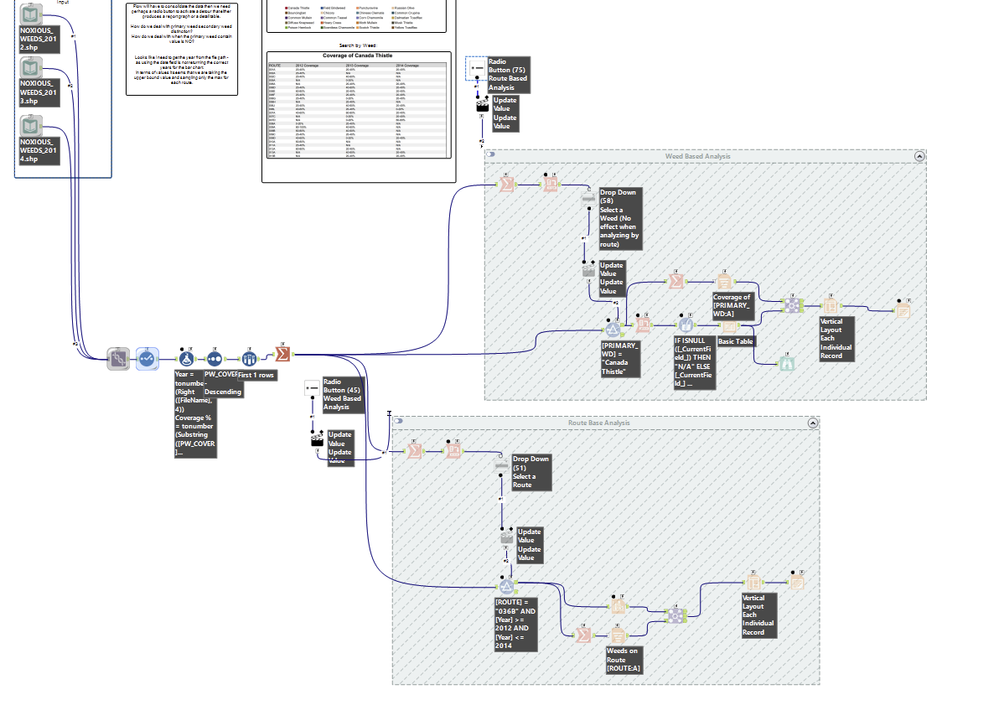The width and height of the screenshot is (999, 701).
Task: Collapse the Weed Based Analysis container
Action: 919,156
